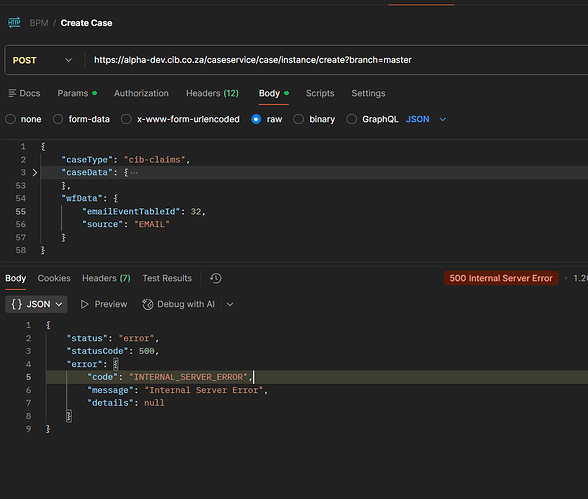
Task: Click line number 9 in response viewer
Action: [x=28, y=429]
